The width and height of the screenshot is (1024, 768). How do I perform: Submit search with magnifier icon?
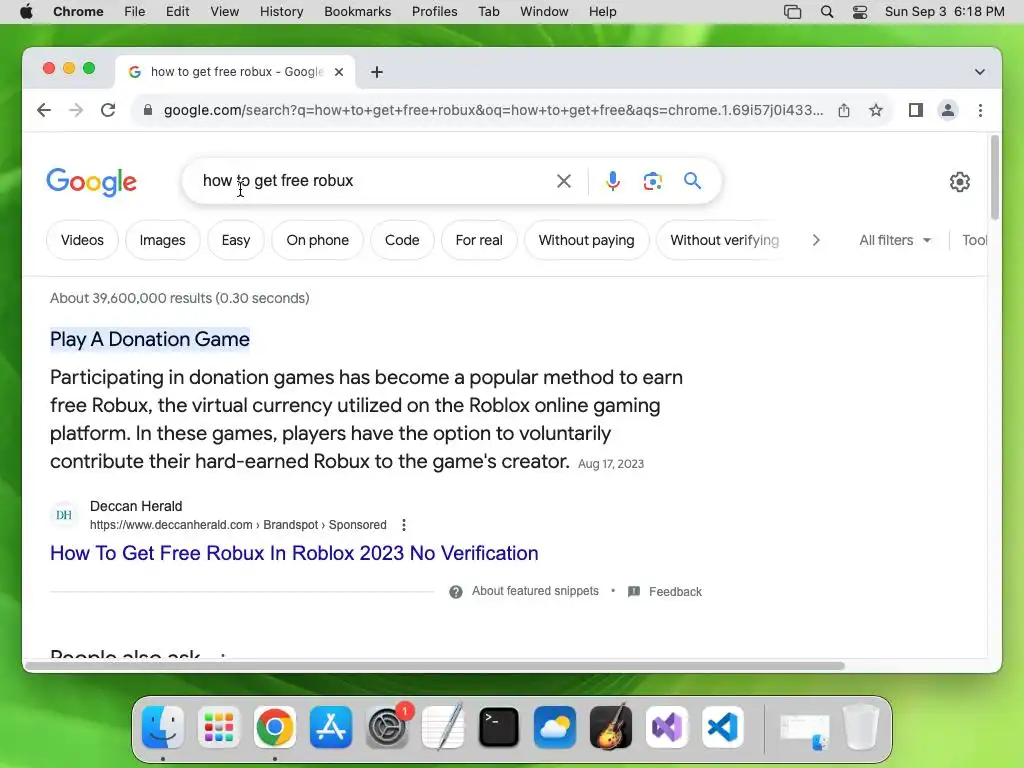692,181
